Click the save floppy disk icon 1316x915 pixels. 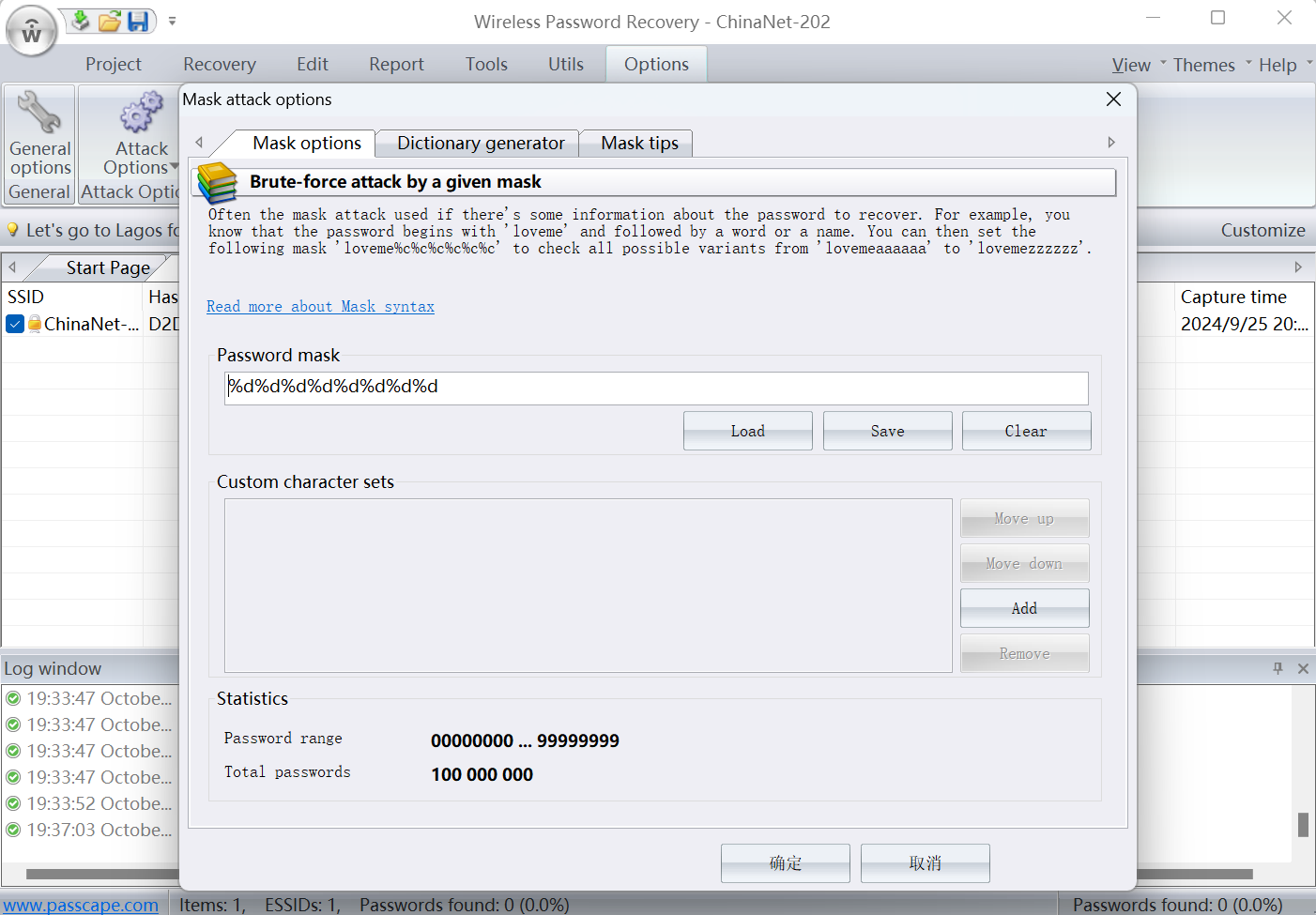pyautogui.click(x=138, y=21)
